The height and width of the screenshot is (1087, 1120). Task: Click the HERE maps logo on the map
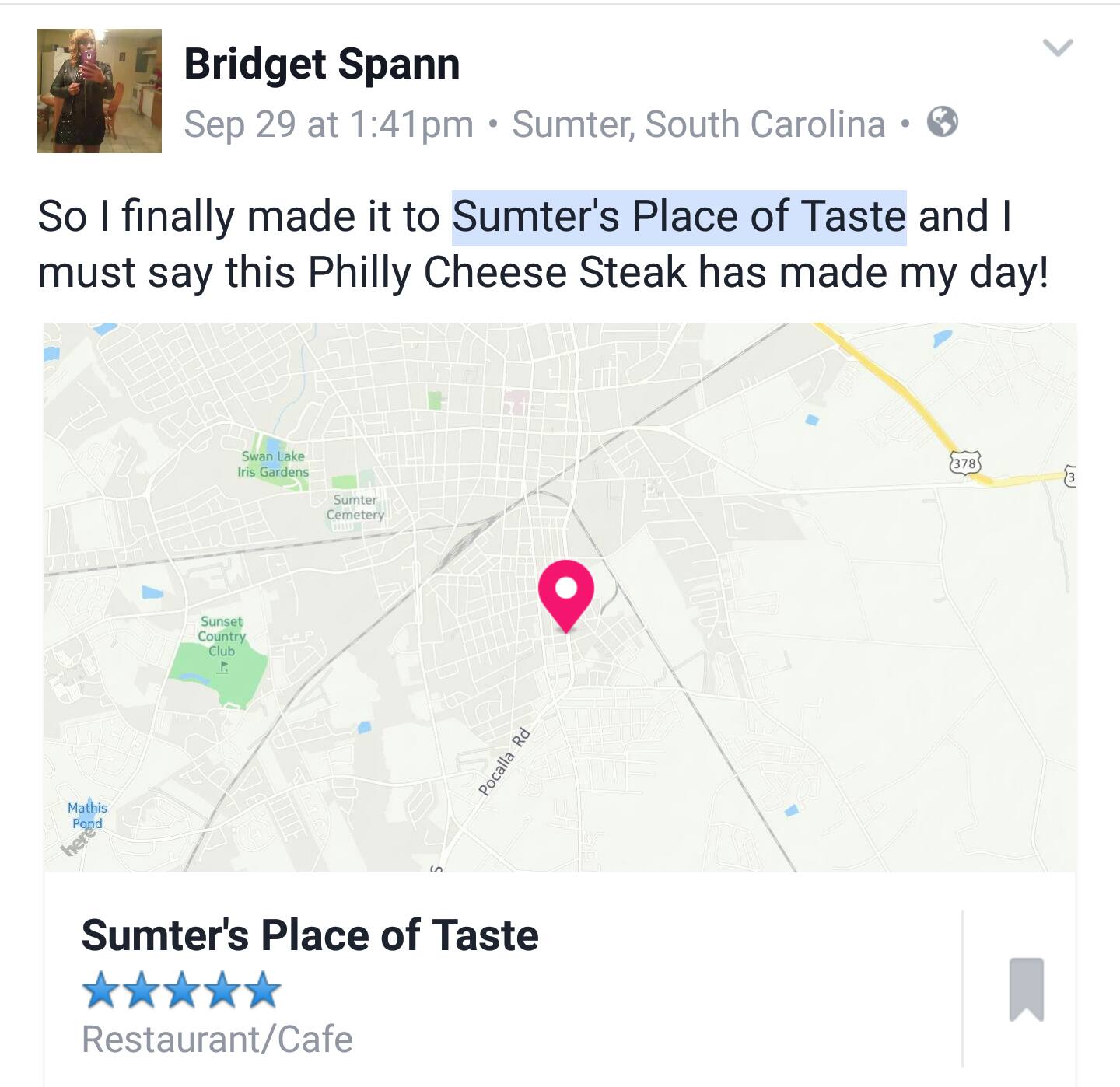[x=78, y=844]
